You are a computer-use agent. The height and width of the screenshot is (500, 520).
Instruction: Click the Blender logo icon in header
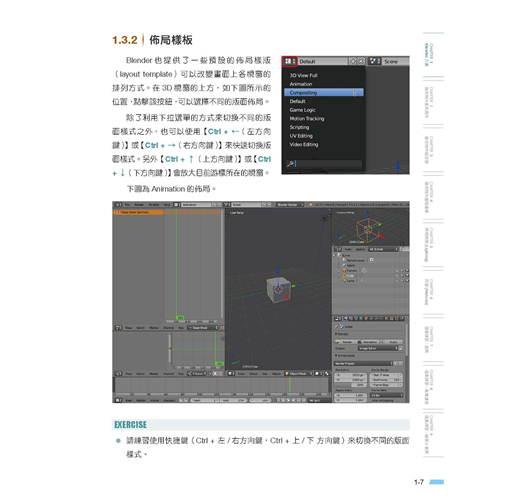(x=310, y=205)
